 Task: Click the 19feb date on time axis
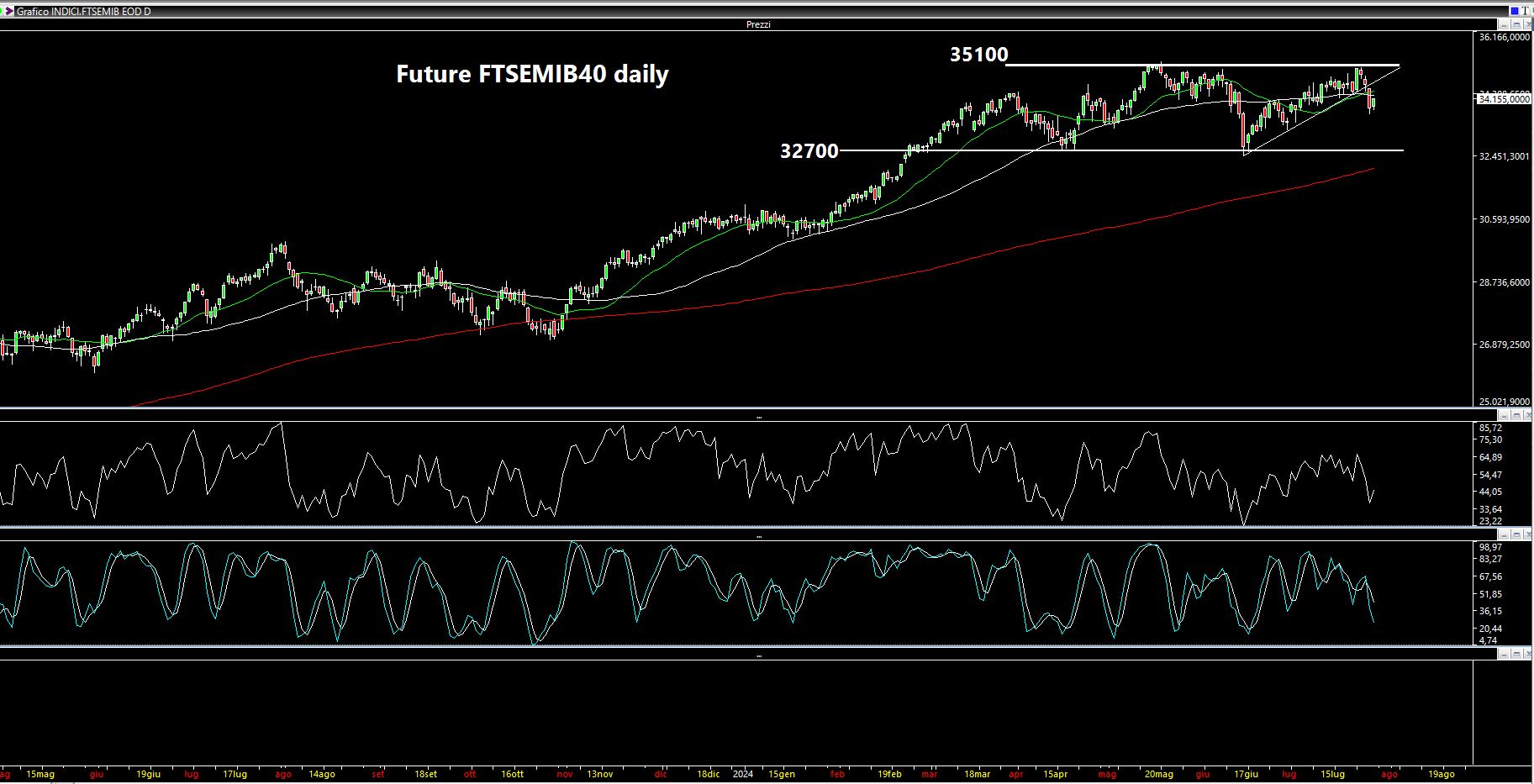[x=889, y=774]
